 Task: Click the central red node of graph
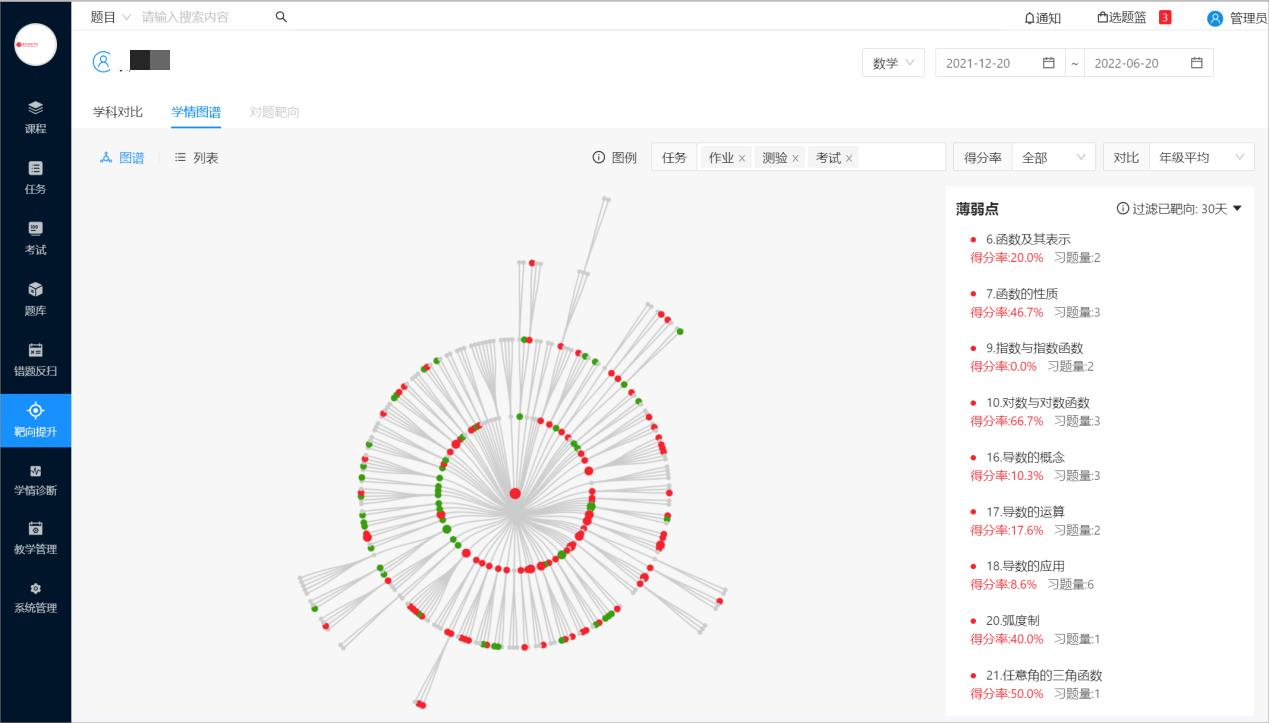[515, 493]
